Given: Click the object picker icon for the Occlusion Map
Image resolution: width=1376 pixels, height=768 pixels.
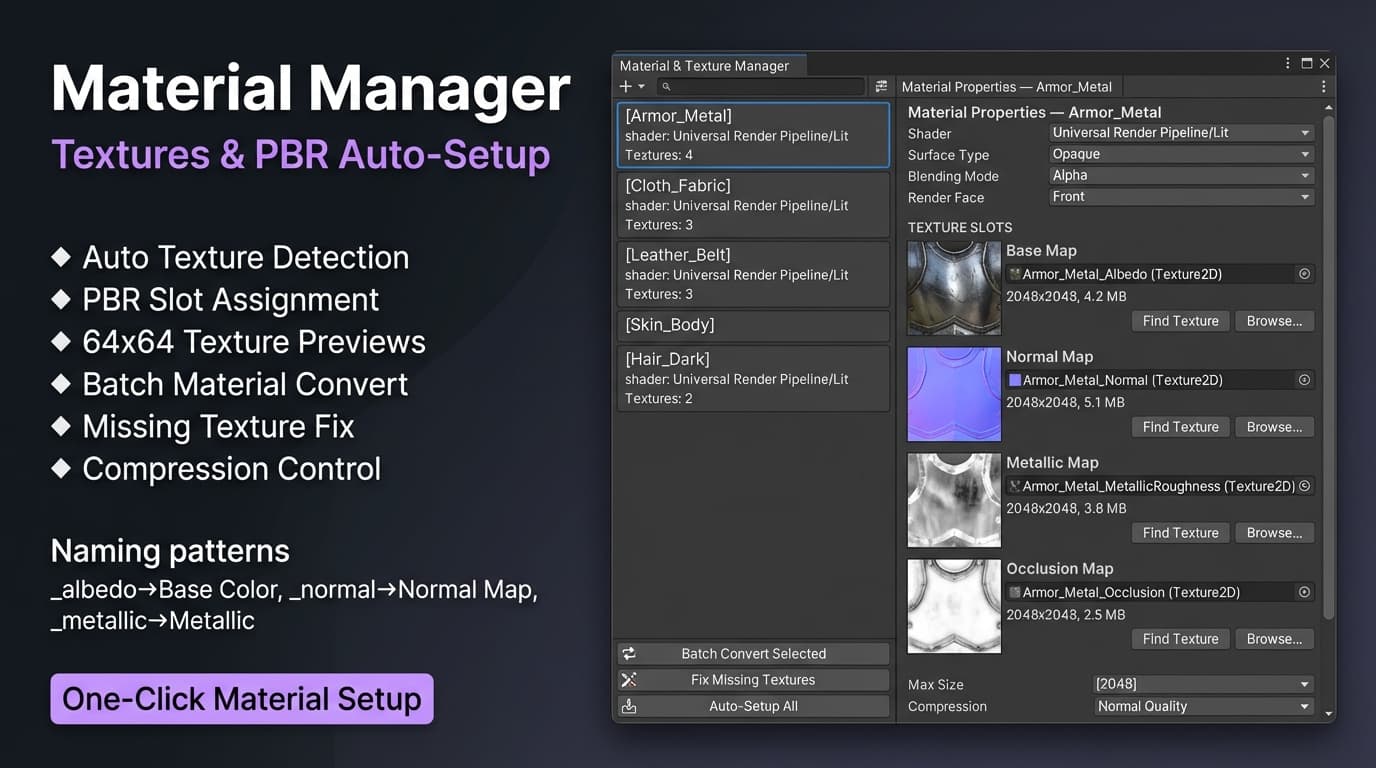Looking at the screenshot, I should click(1304, 591).
